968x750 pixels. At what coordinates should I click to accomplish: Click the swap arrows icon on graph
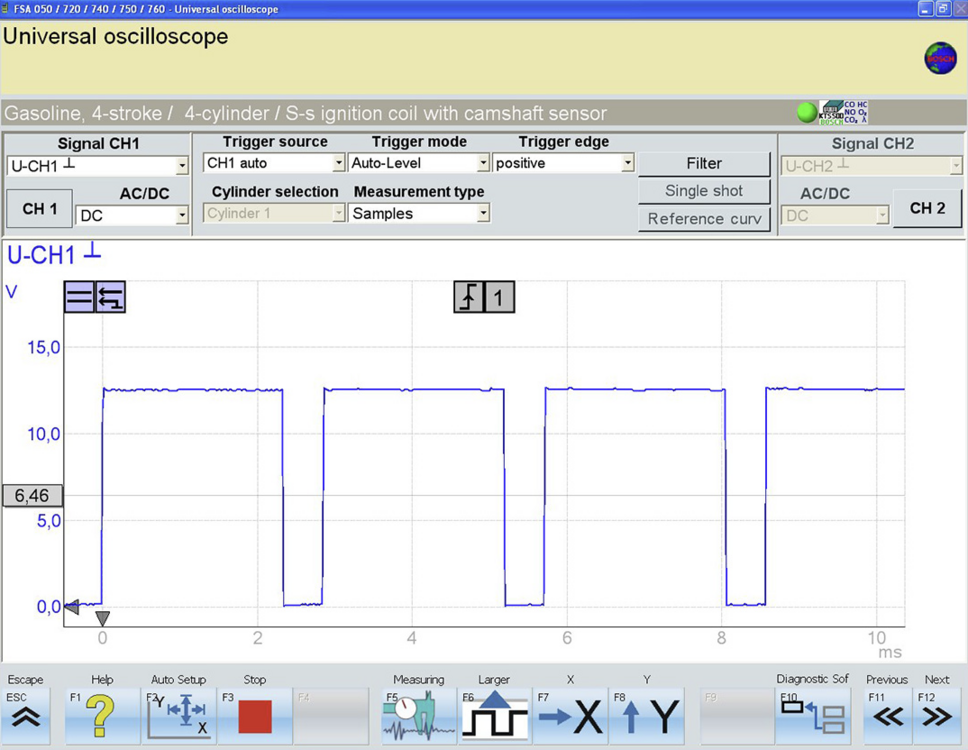tap(110, 297)
